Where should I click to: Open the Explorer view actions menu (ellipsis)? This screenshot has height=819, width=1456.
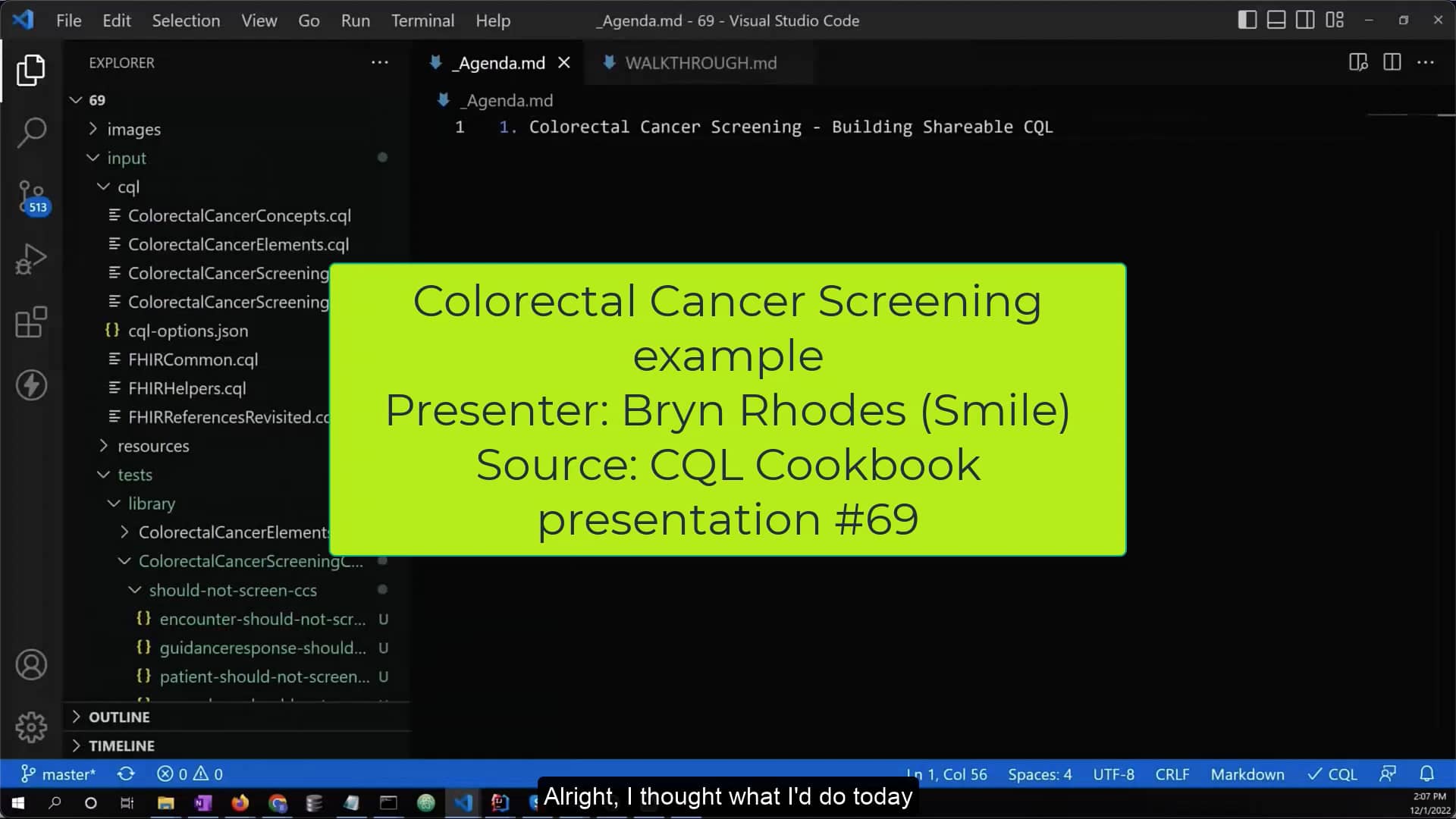coord(379,62)
